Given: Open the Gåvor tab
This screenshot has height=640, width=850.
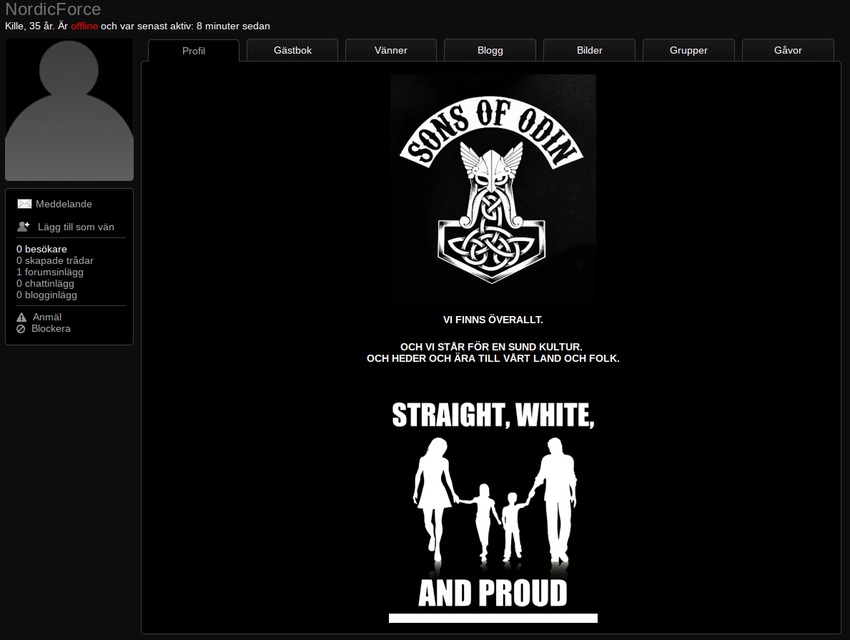Looking at the screenshot, I should pyautogui.click(x=787, y=50).
